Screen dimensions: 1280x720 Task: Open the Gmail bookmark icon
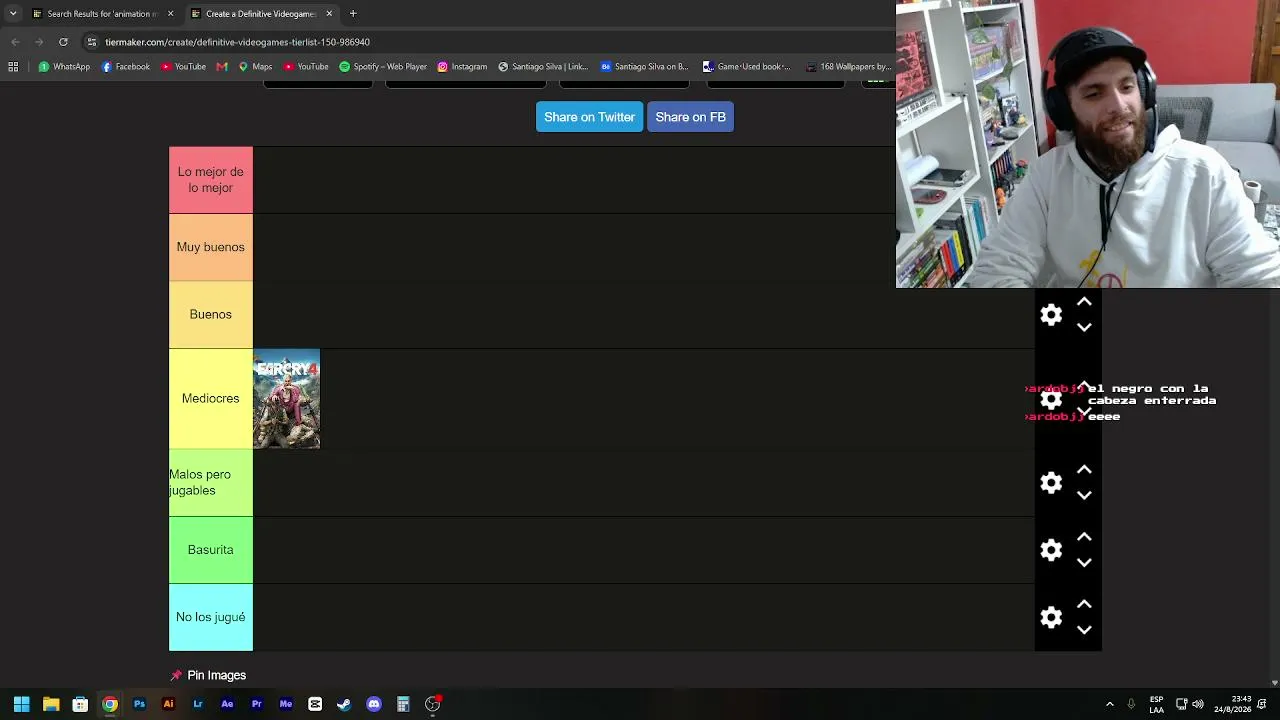tap(222, 67)
